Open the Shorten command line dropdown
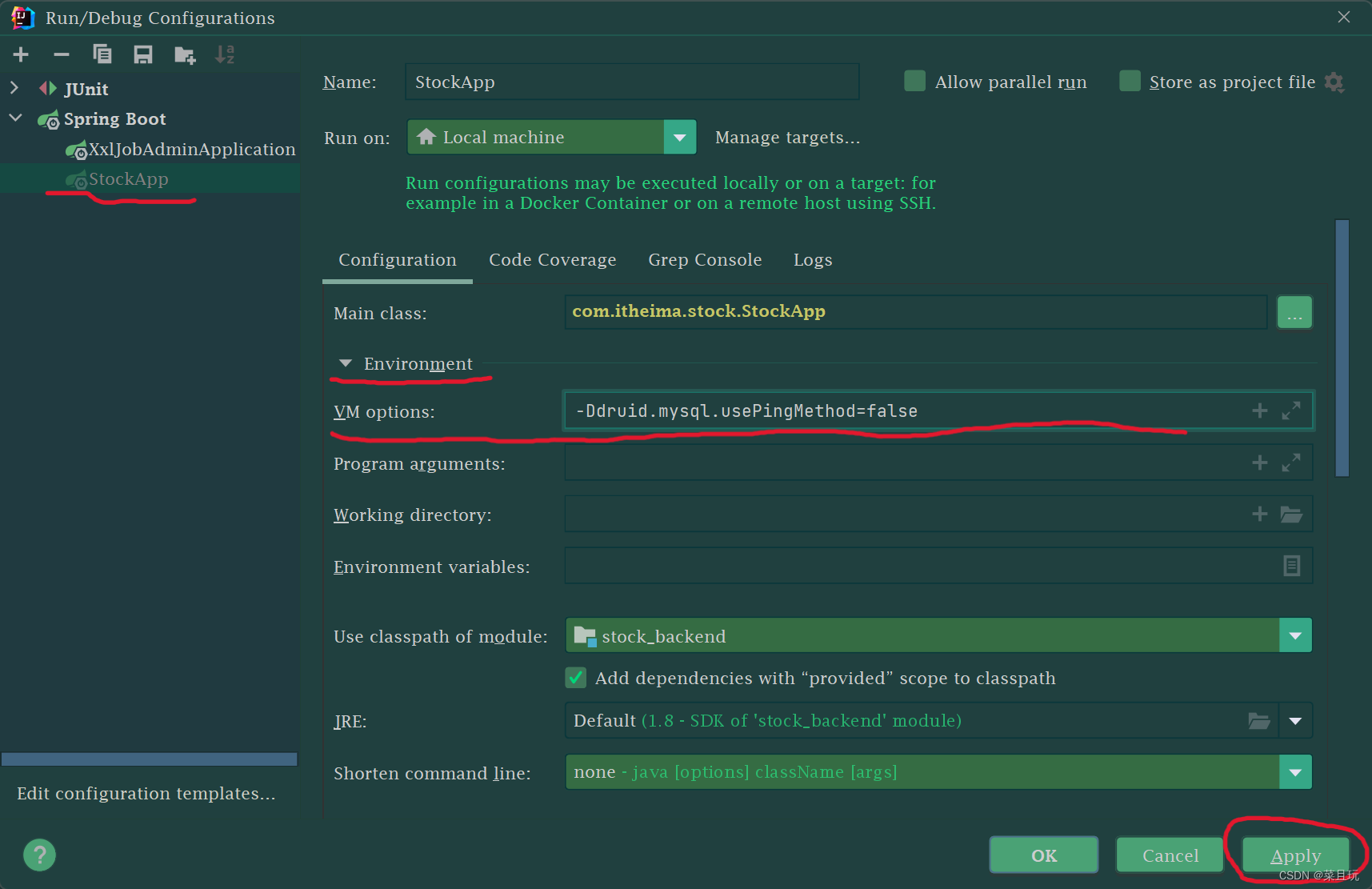Screen dimensions: 1372x889 pyautogui.click(x=1294, y=771)
